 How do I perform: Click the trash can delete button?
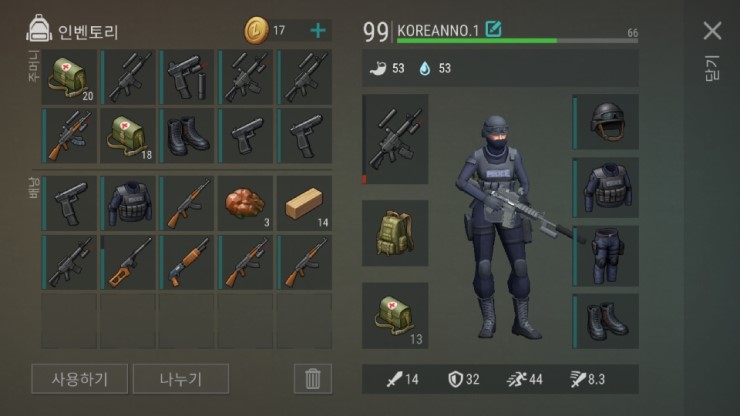[312, 379]
